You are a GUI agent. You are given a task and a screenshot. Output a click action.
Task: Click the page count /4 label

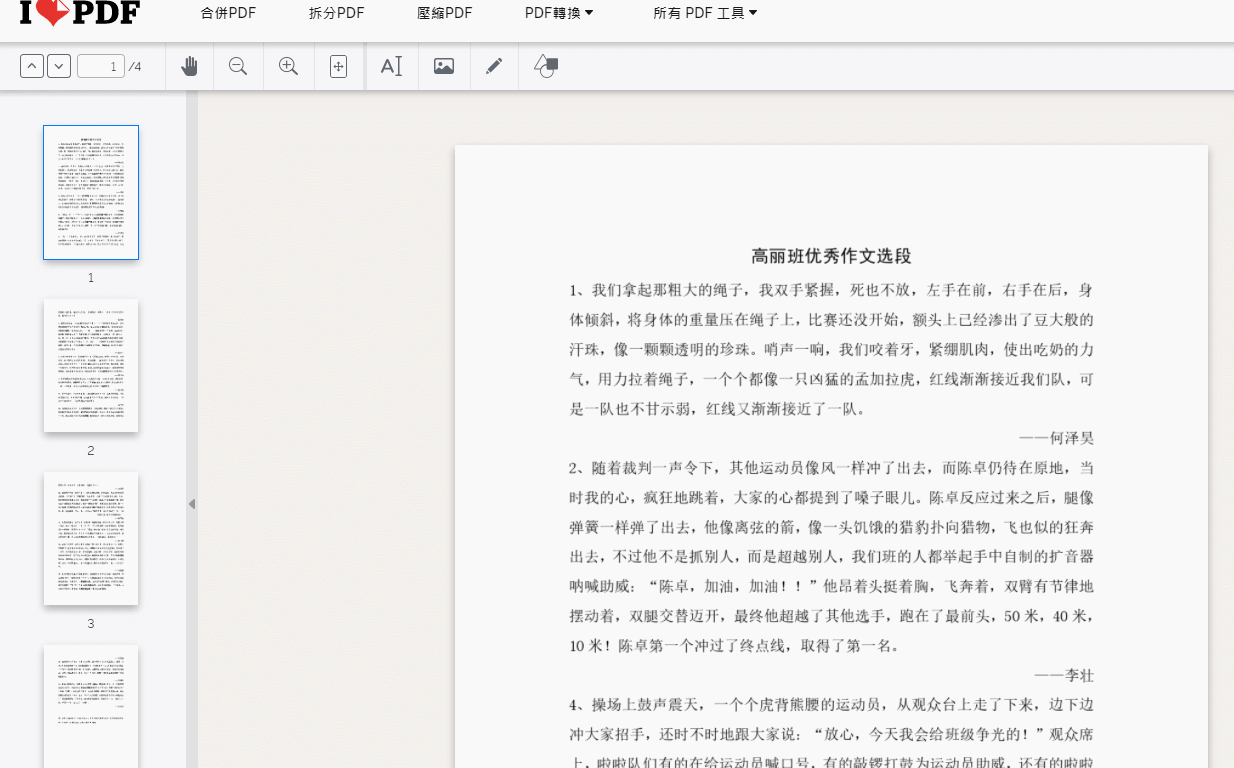click(x=135, y=67)
